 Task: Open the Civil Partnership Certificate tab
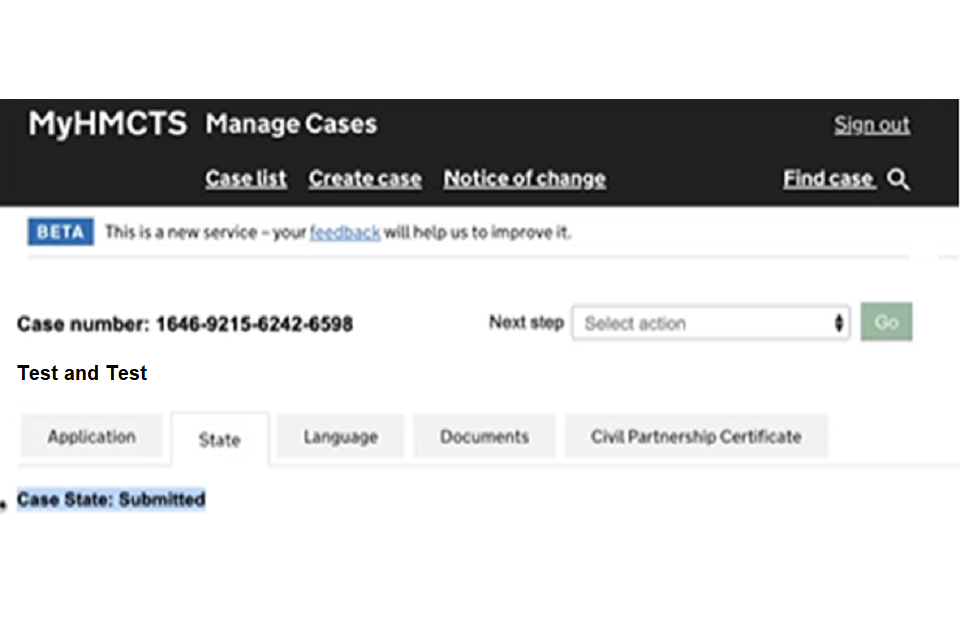pos(696,437)
